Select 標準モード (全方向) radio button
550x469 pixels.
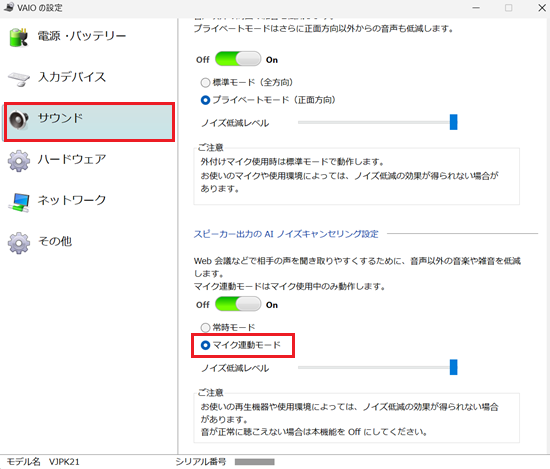coord(205,83)
